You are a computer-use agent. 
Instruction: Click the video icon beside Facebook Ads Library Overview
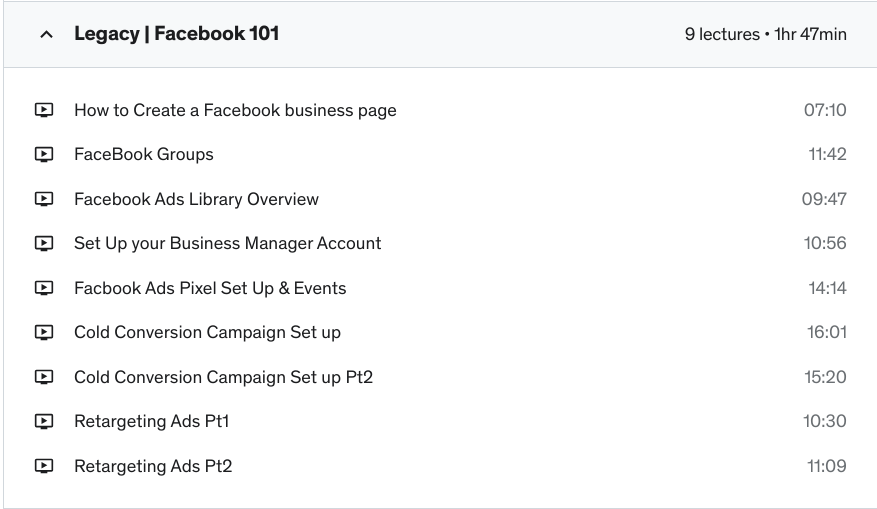pos(44,199)
